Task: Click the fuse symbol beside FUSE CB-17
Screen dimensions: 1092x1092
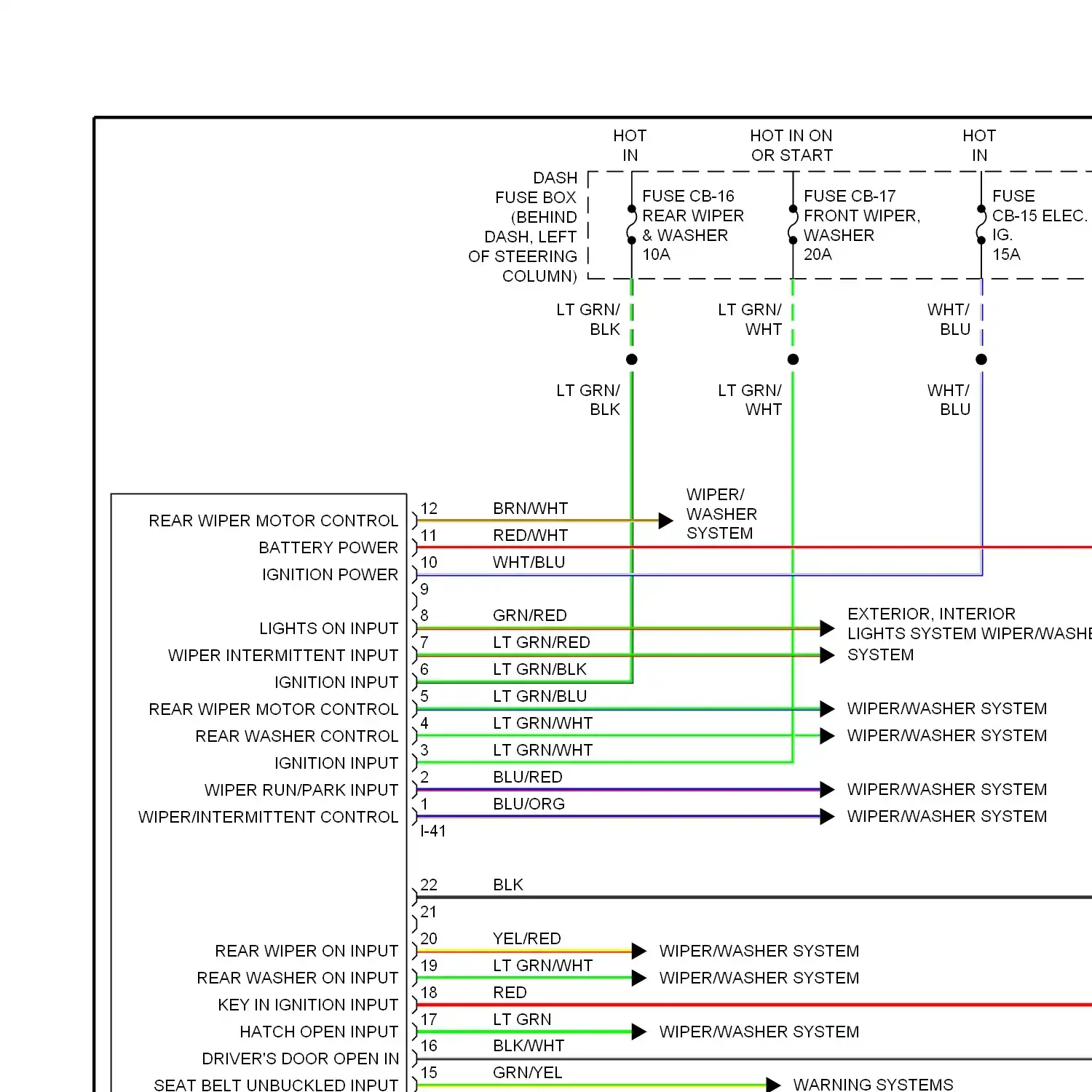Action: tap(793, 225)
